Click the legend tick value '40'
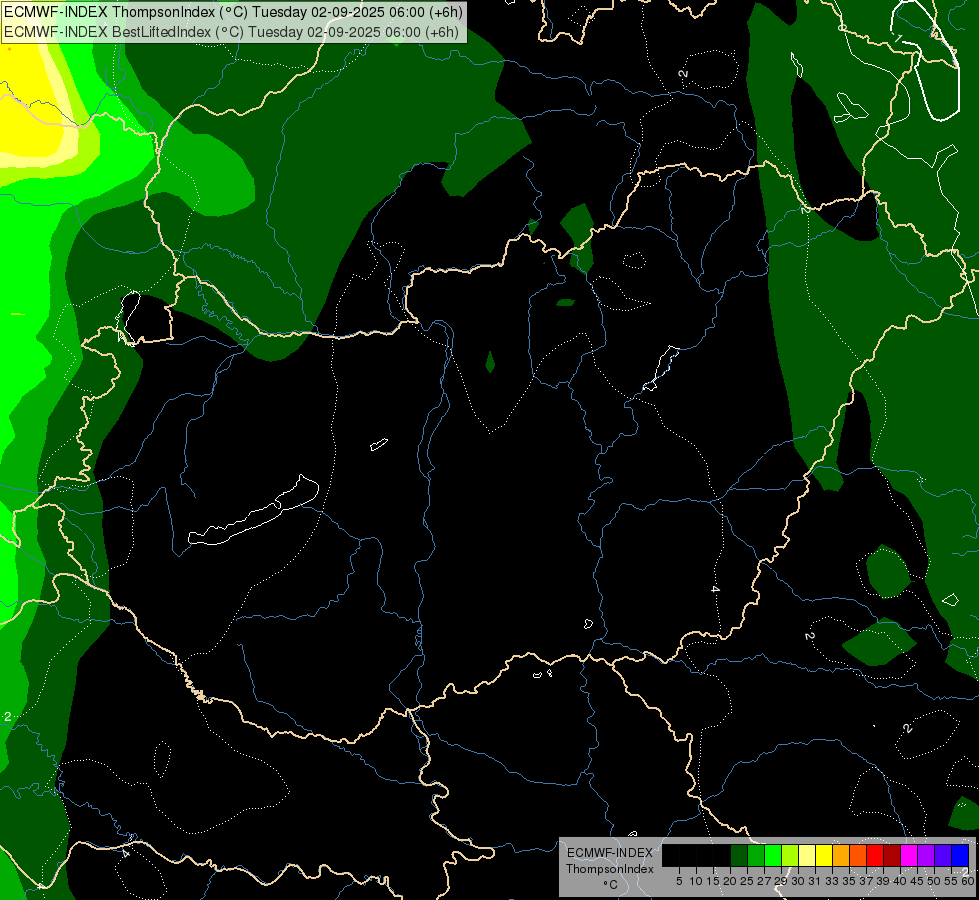Viewport: 979px width, 900px height. point(900,881)
